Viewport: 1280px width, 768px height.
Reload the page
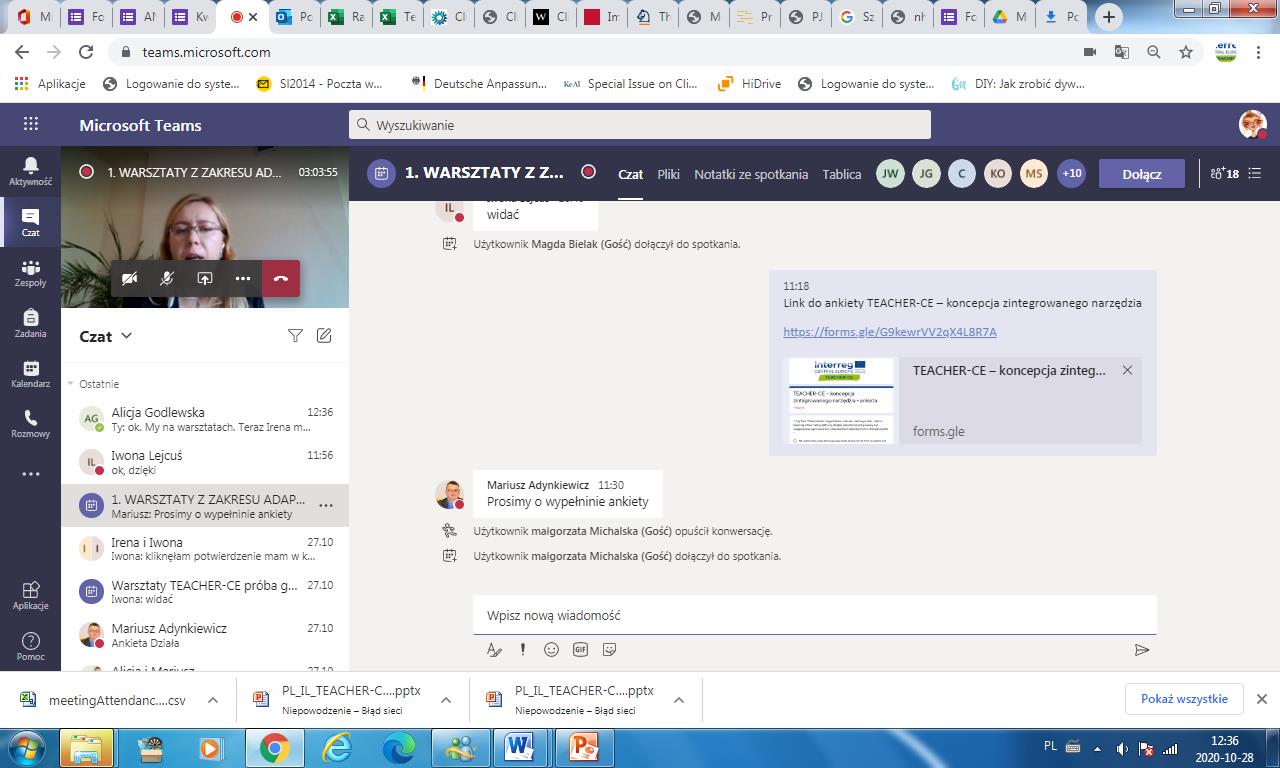[86, 52]
